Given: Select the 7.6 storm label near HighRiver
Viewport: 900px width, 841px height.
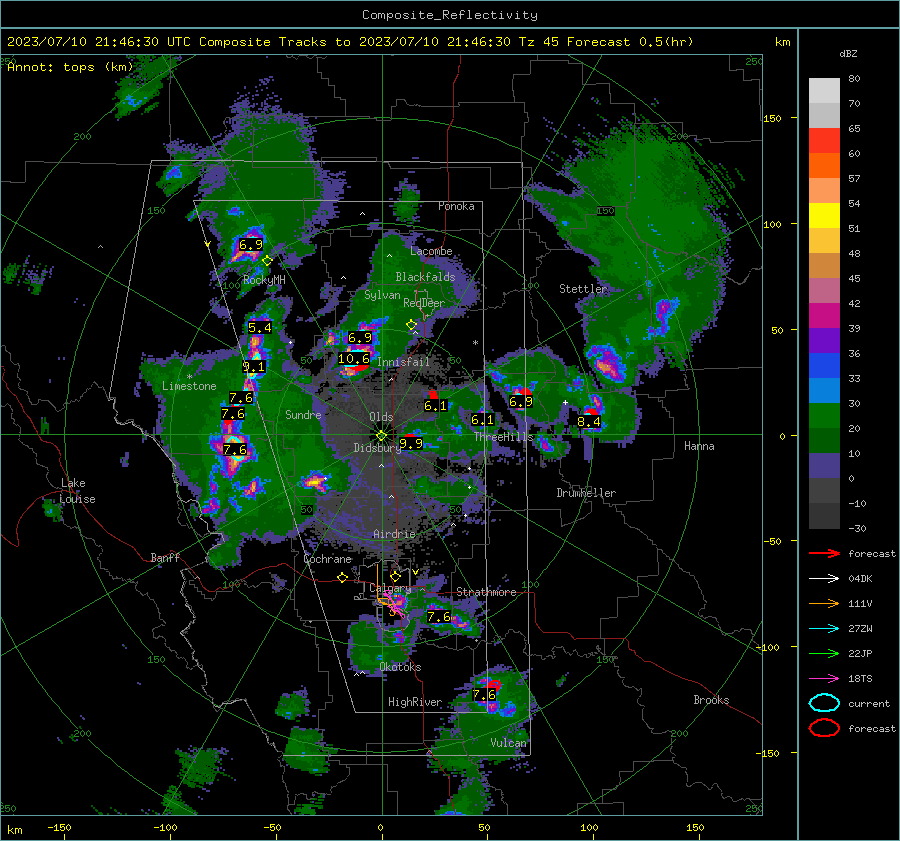Looking at the screenshot, I should tap(483, 695).
